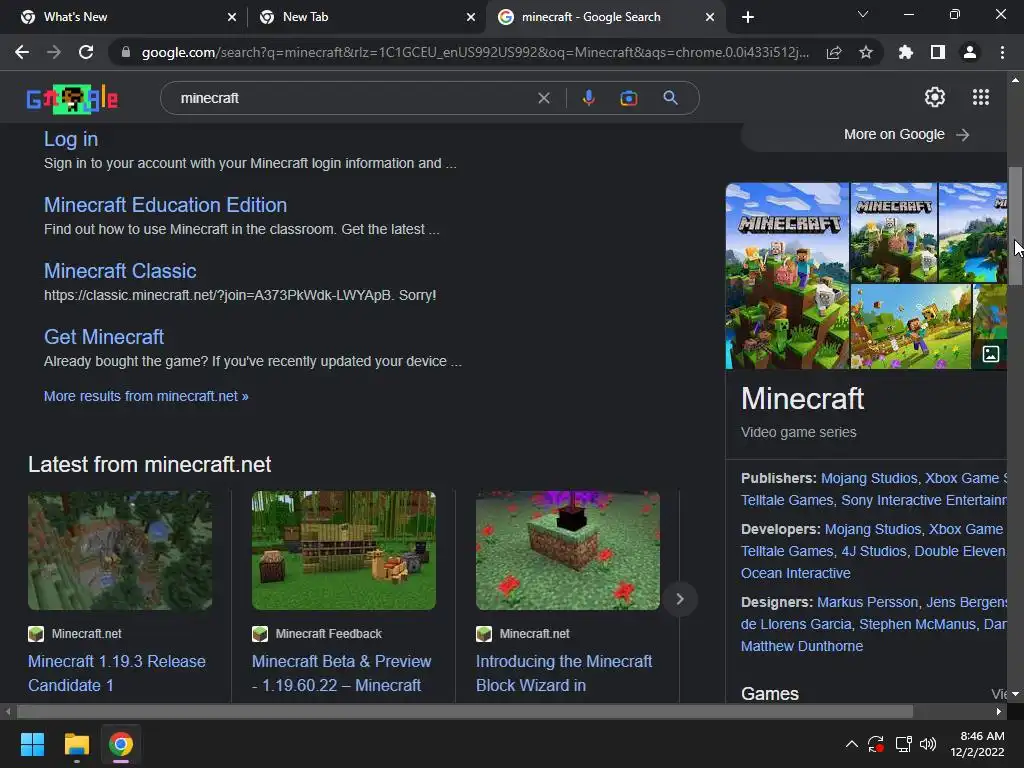Open more images icon on Minecraft panel
This screenshot has height=768, width=1024.
click(991, 354)
